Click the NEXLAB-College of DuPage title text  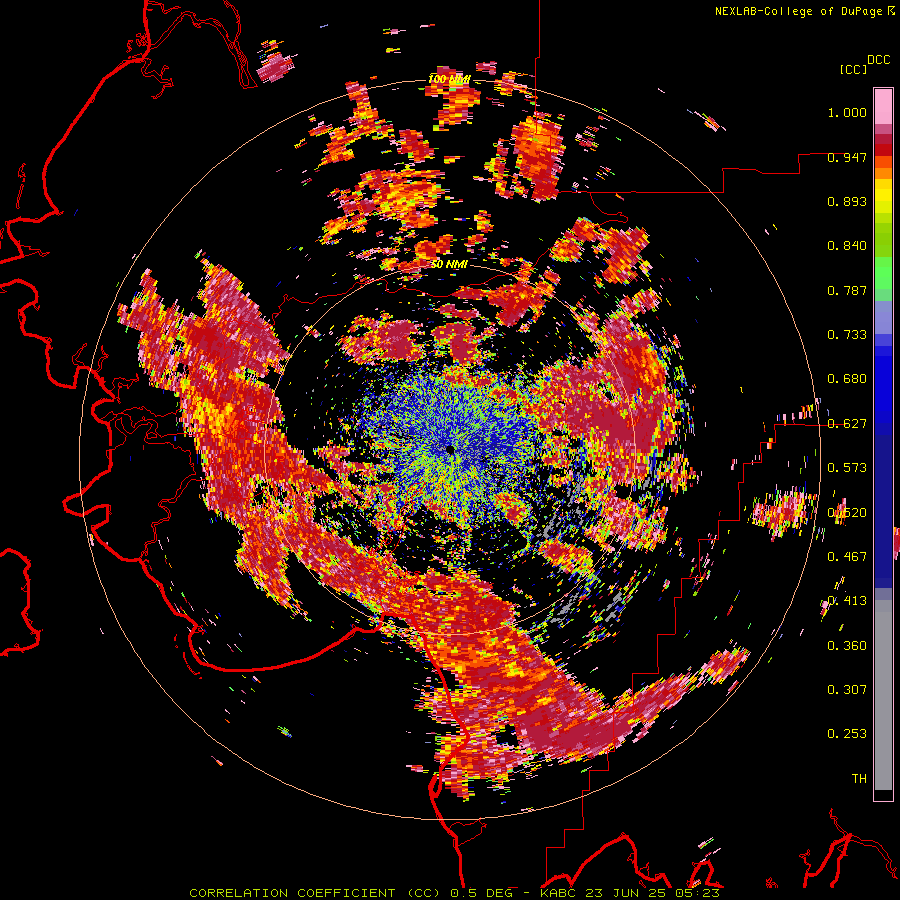click(x=798, y=11)
